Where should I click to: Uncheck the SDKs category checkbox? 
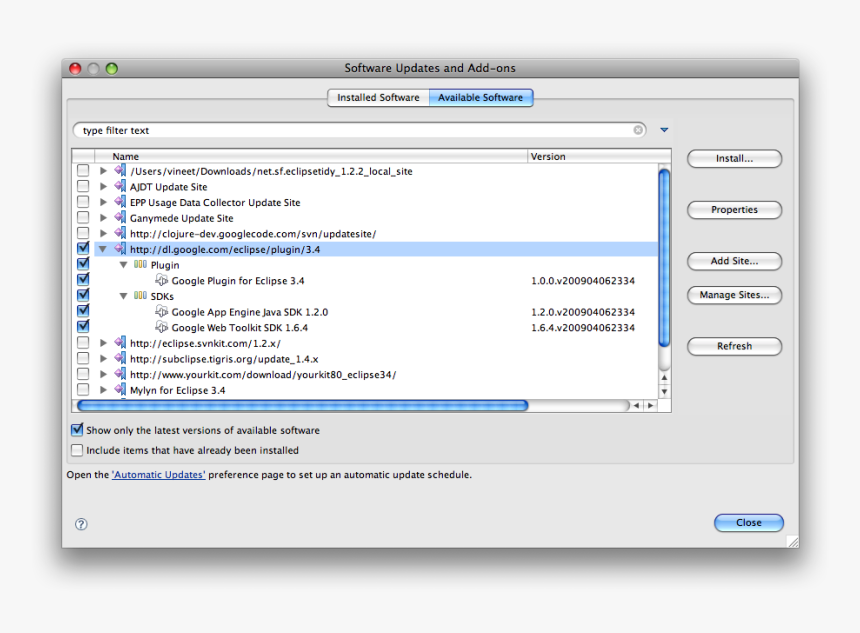(x=83, y=295)
